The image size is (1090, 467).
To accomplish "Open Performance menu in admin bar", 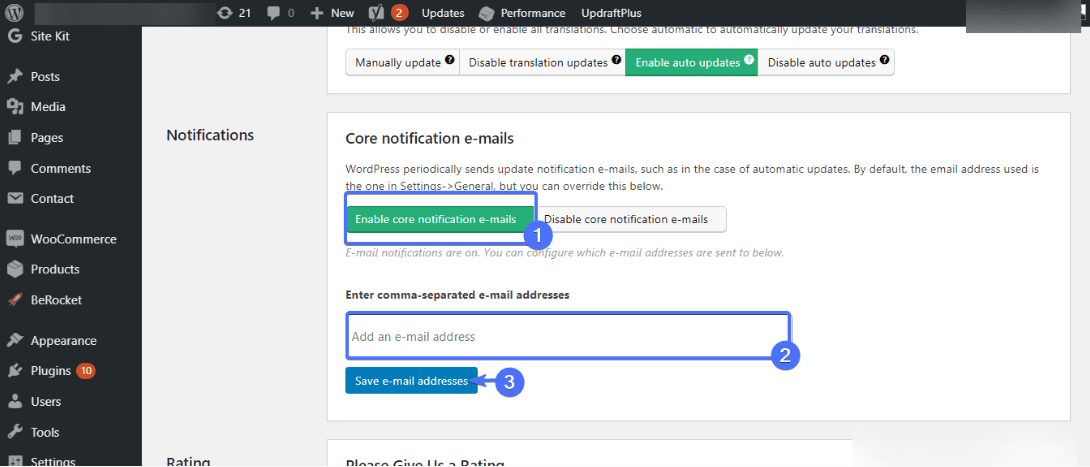I will tap(533, 13).
